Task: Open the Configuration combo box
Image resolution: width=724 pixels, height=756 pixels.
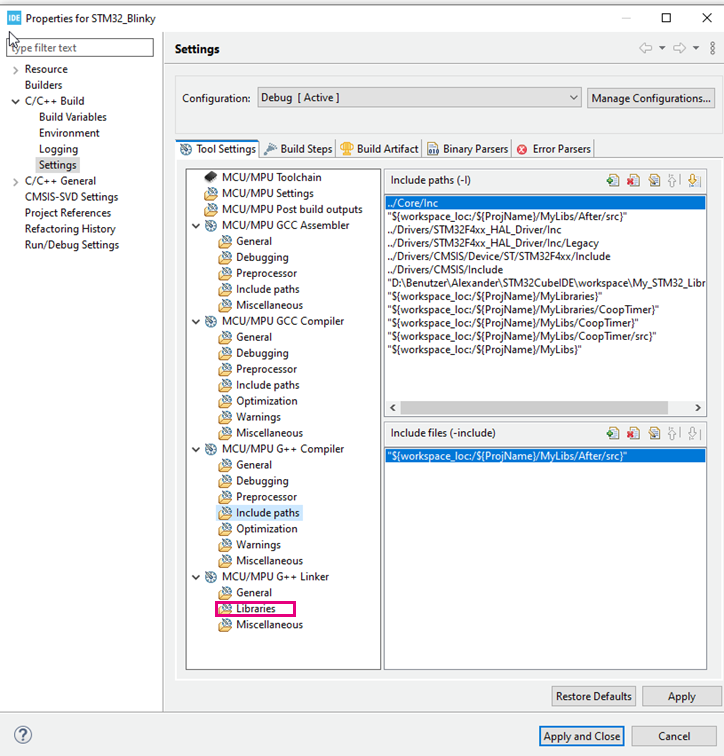Action: pos(419,98)
